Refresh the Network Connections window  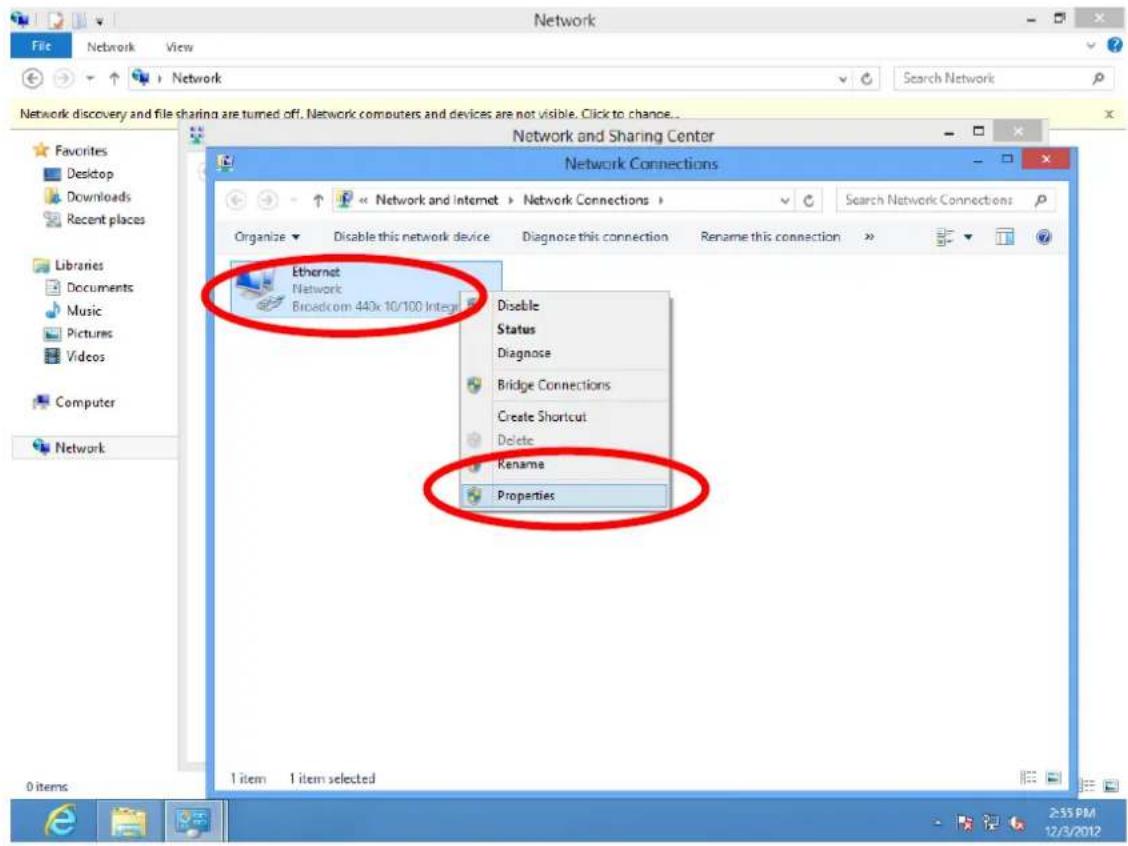click(x=809, y=201)
